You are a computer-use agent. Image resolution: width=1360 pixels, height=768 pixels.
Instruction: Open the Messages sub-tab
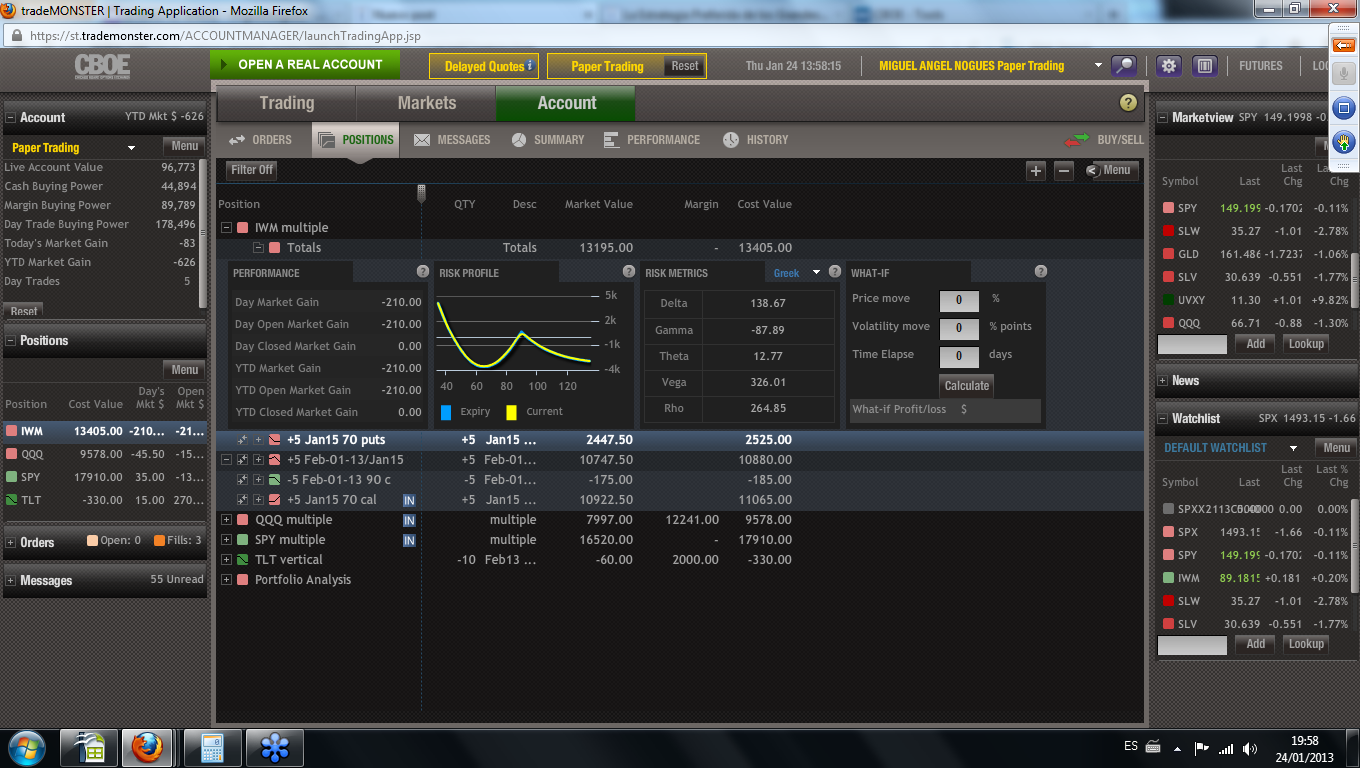452,140
